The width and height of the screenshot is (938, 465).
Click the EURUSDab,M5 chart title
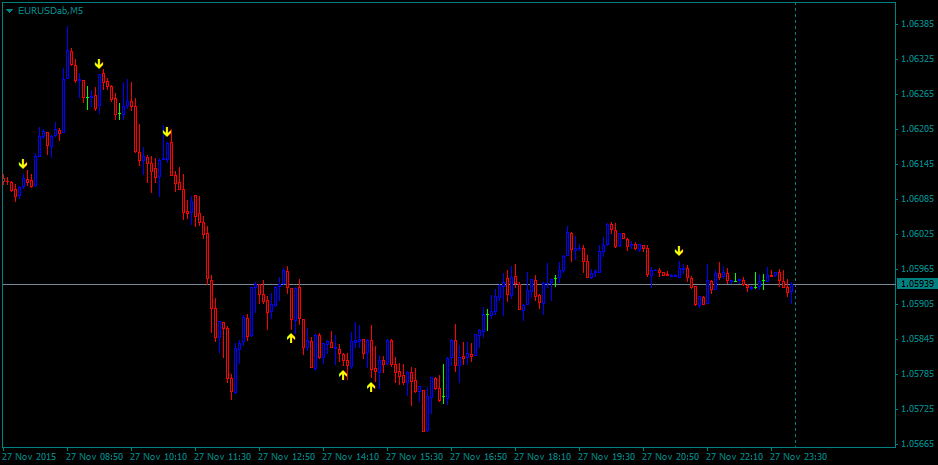tap(50, 11)
